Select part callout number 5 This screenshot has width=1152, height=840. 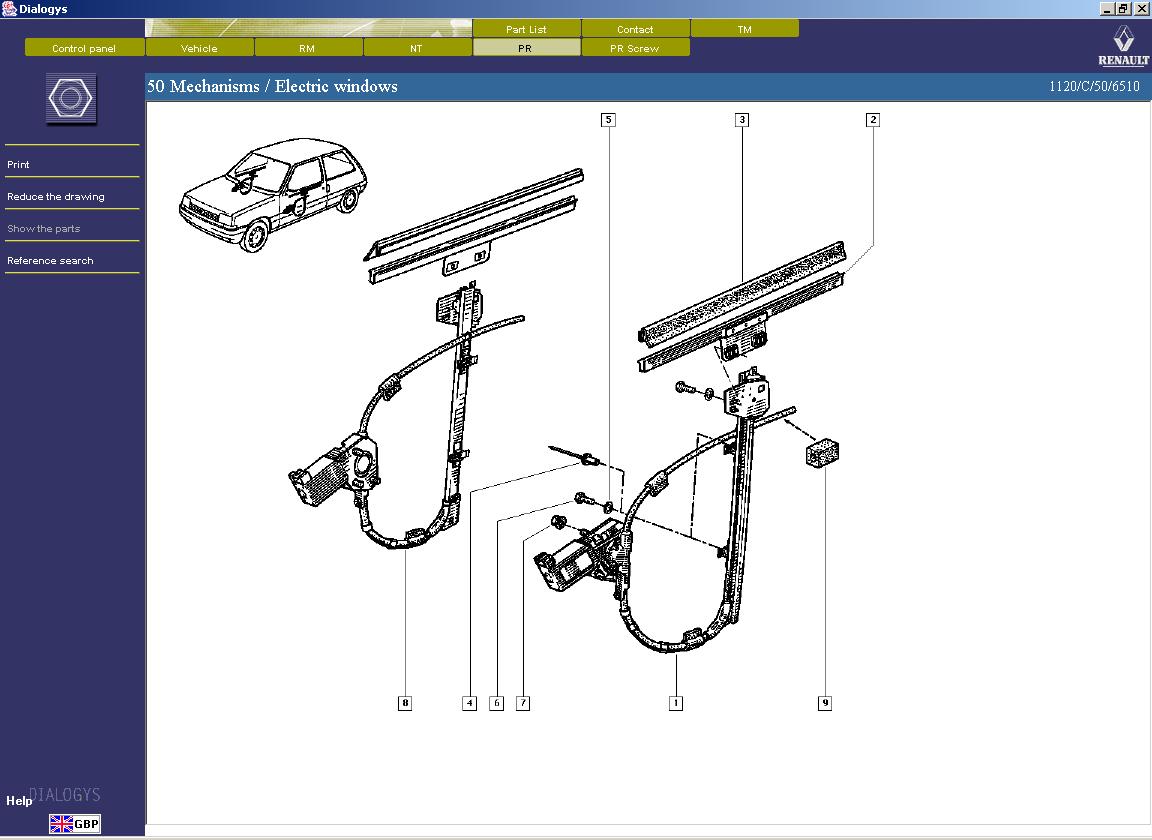click(608, 120)
